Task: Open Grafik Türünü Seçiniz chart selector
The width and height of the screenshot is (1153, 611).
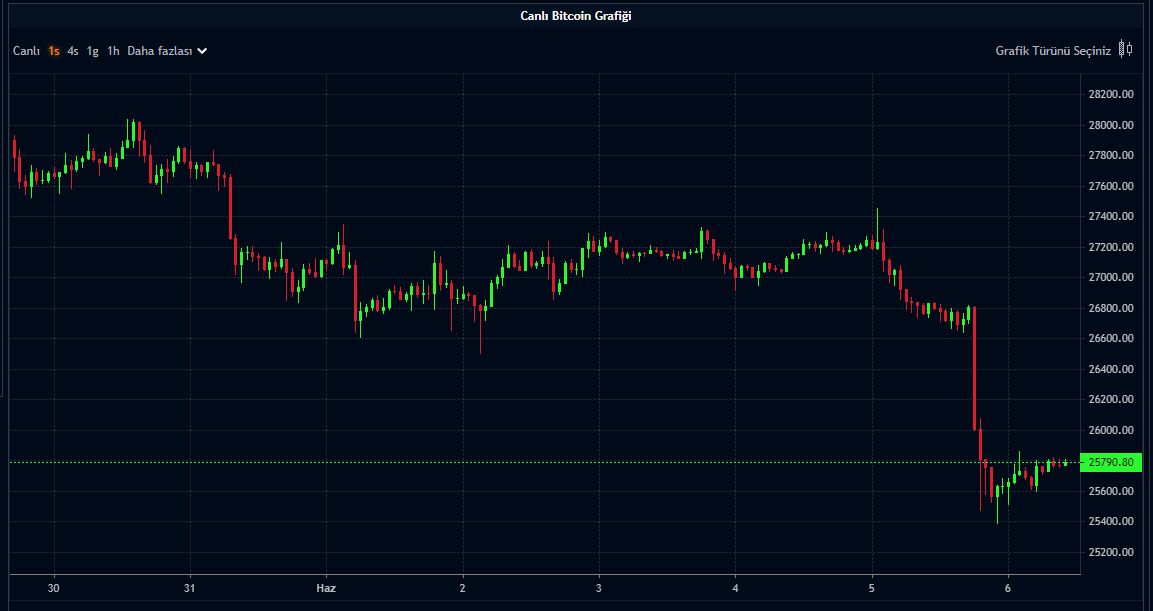Action: click(1052, 51)
